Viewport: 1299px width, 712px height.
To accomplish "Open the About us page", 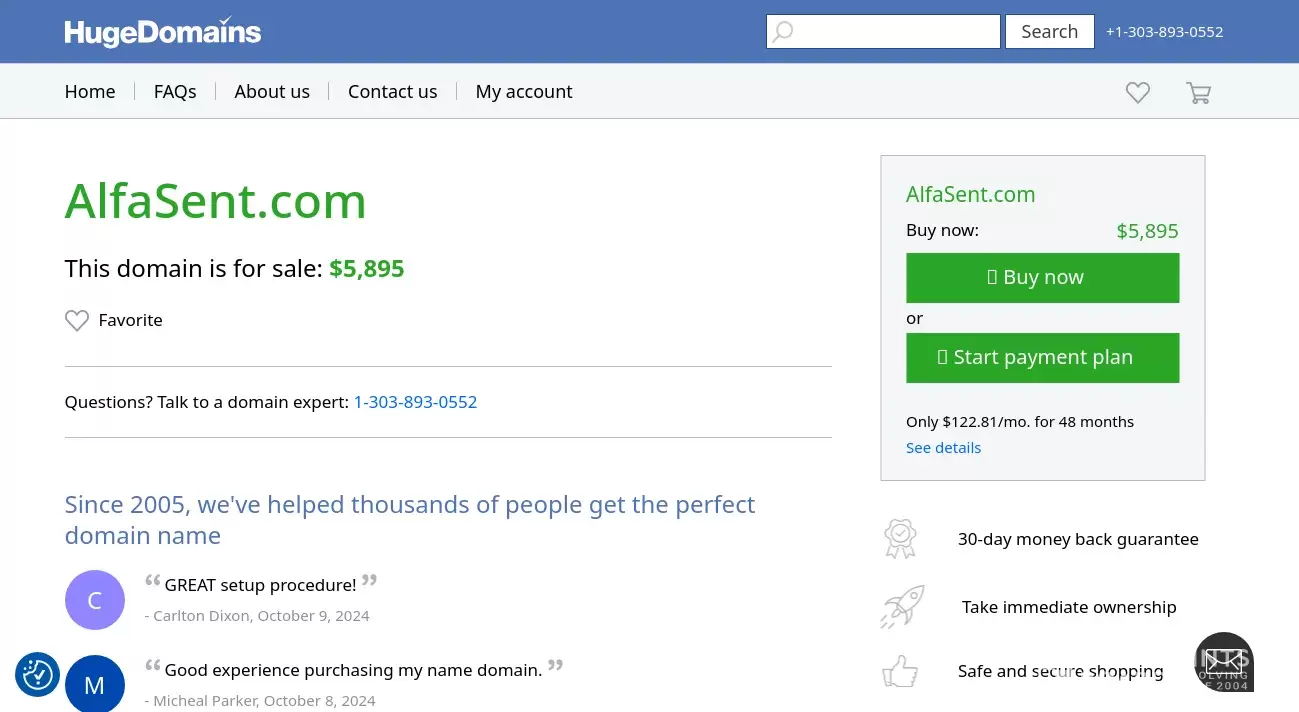I will click(x=272, y=92).
